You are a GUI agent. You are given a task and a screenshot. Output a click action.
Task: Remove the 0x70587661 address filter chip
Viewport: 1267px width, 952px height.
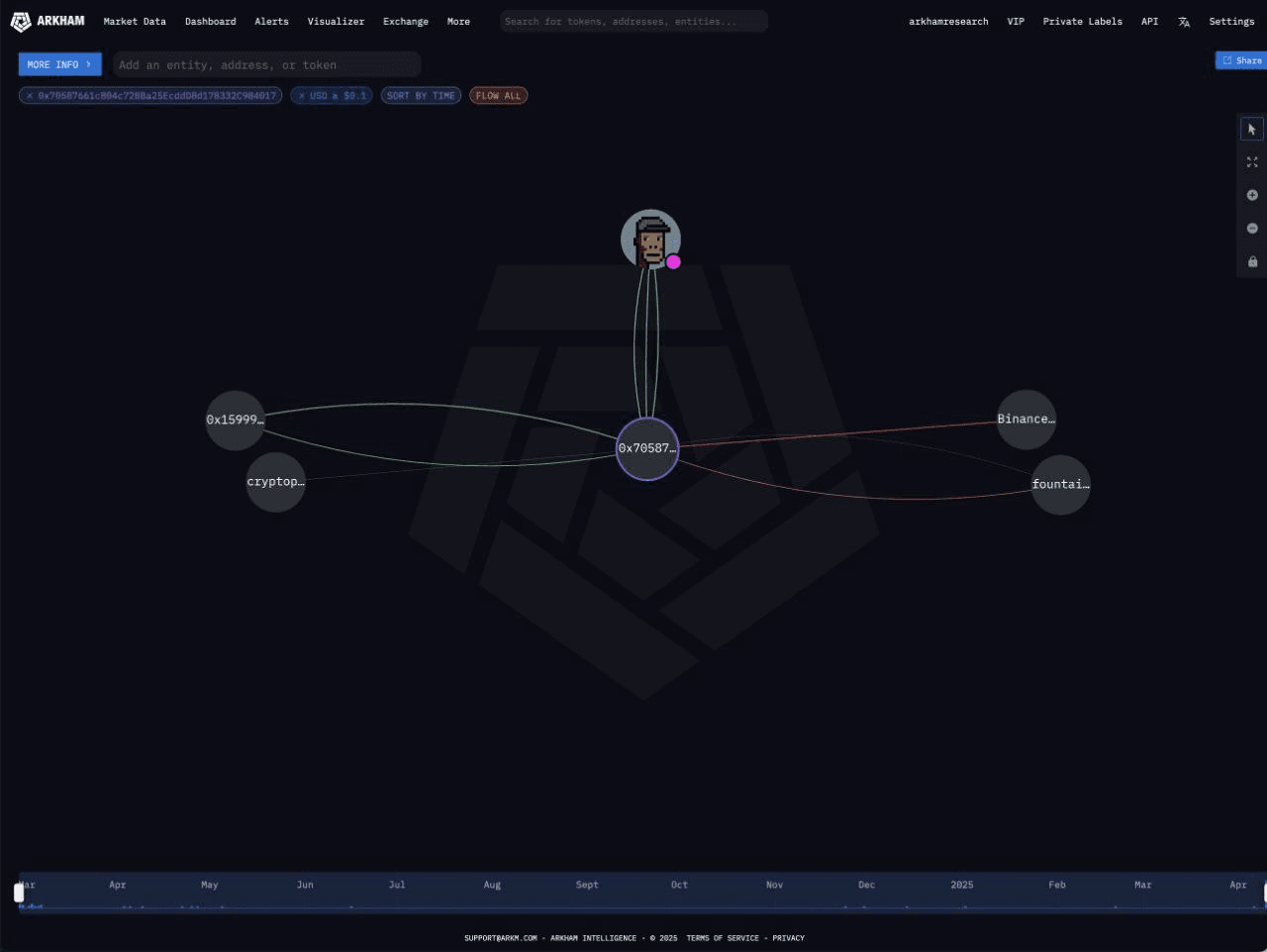pyautogui.click(x=30, y=96)
